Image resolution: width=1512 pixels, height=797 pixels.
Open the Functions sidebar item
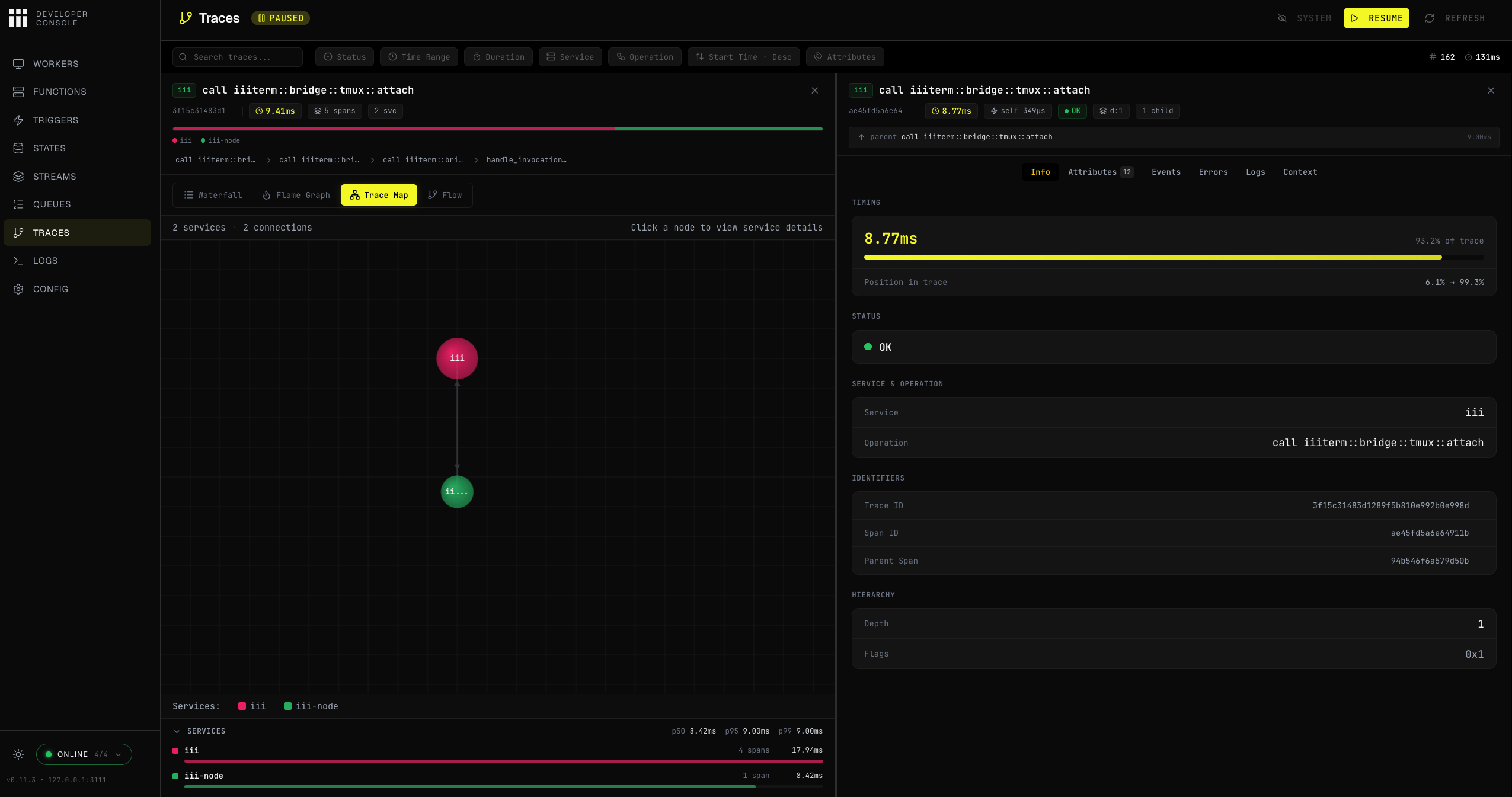pos(77,92)
